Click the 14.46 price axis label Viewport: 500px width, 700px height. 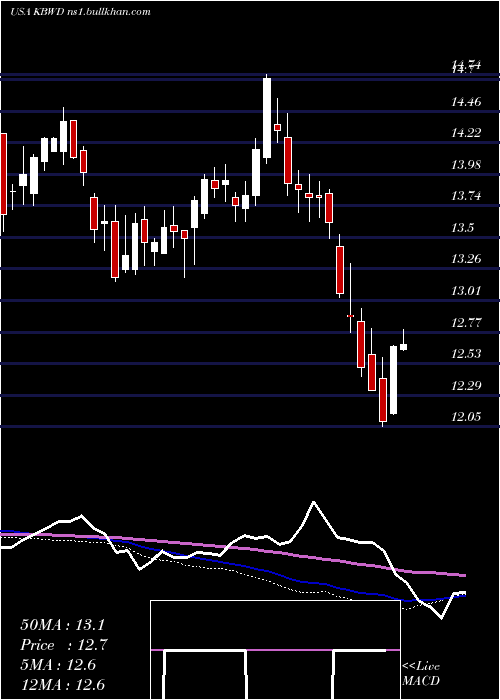point(466,102)
